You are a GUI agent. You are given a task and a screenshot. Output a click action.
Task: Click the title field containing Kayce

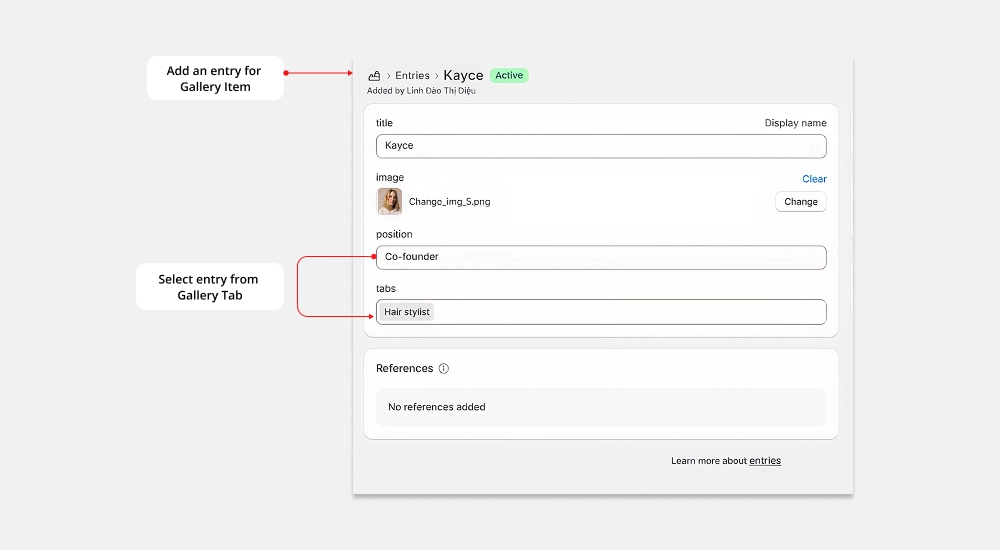[x=601, y=146]
